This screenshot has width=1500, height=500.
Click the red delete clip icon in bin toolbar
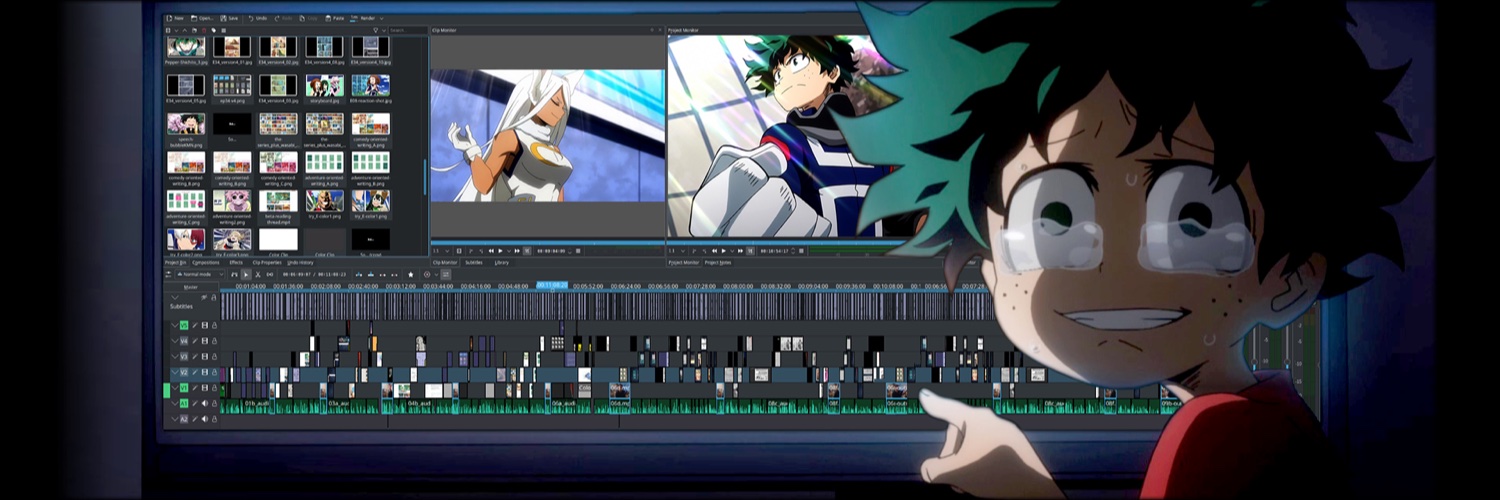tap(204, 30)
